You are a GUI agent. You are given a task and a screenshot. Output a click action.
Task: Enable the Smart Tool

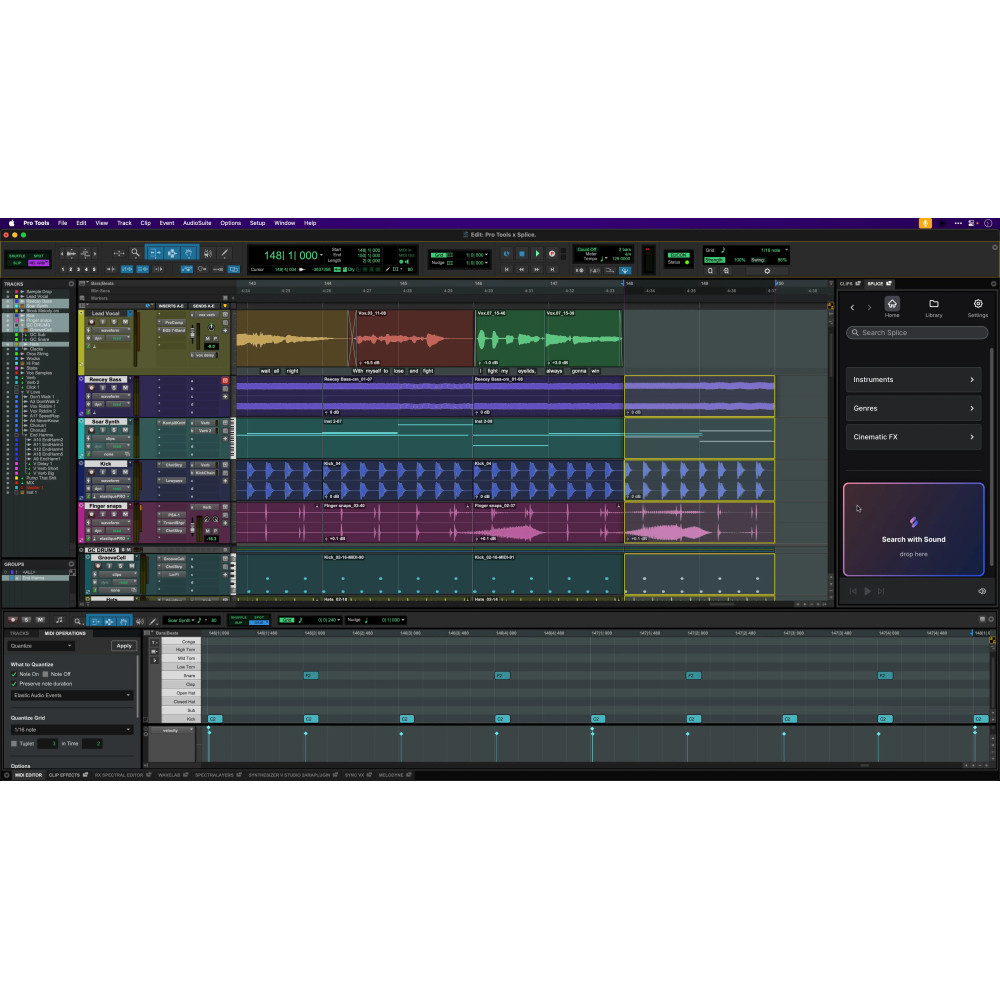pyautogui.click(x=172, y=245)
